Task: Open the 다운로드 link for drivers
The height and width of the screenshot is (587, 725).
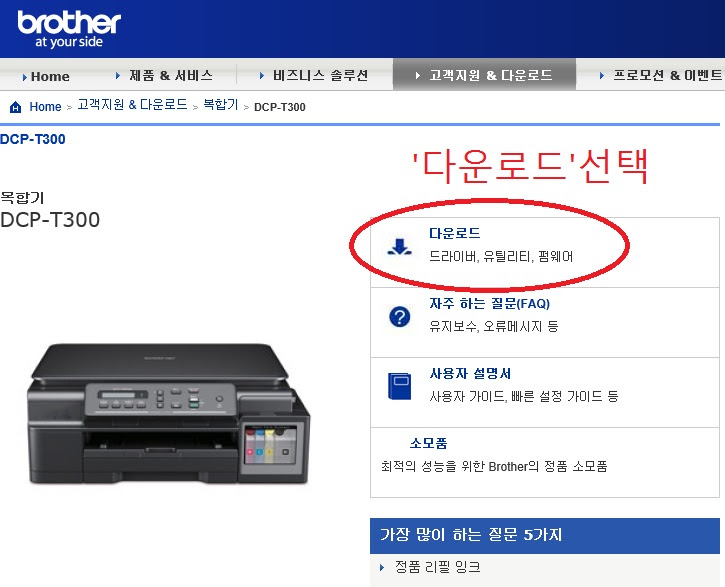Action: (x=455, y=233)
